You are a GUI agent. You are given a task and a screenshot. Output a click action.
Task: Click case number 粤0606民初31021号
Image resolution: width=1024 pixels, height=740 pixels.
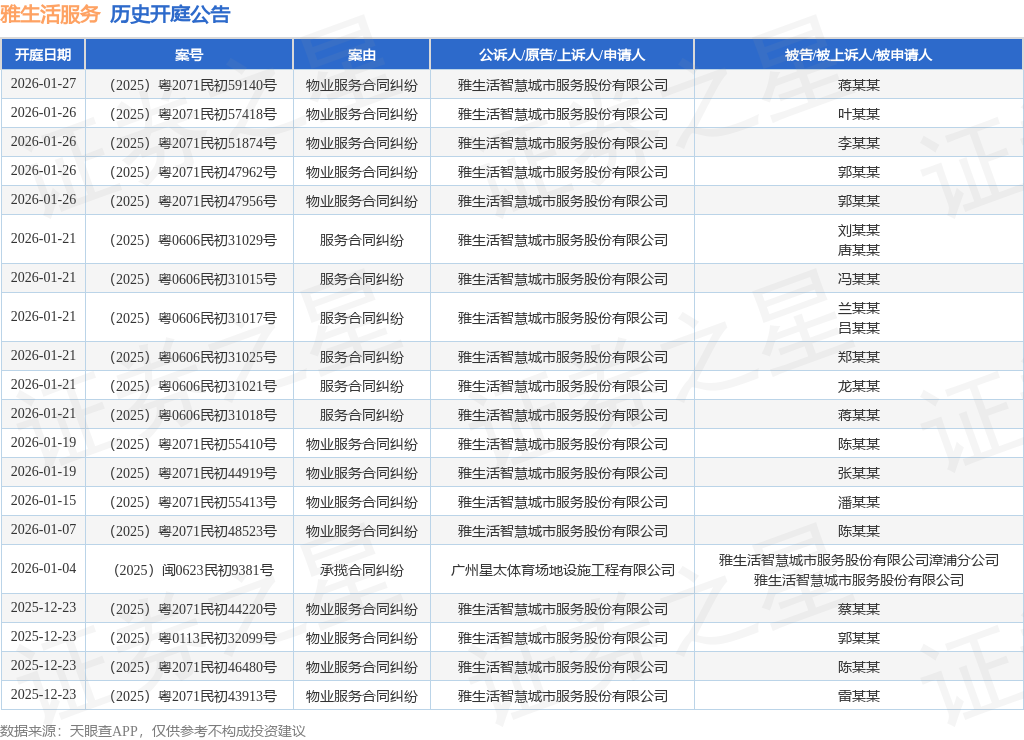tap(193, 386)
